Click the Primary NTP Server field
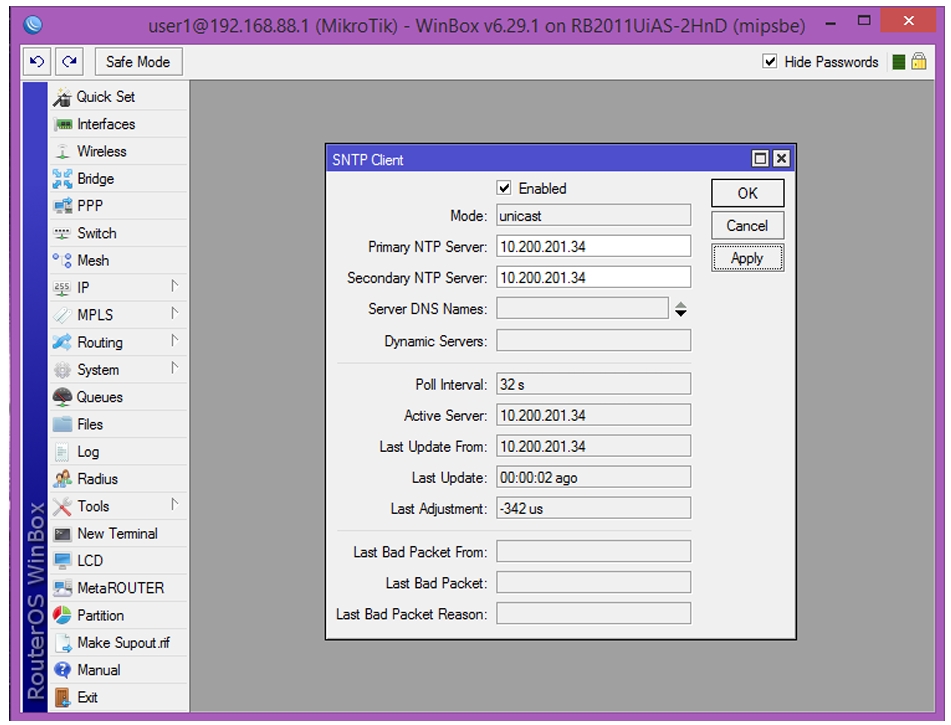Screen dimensions: 951x725 pos(593,246)
